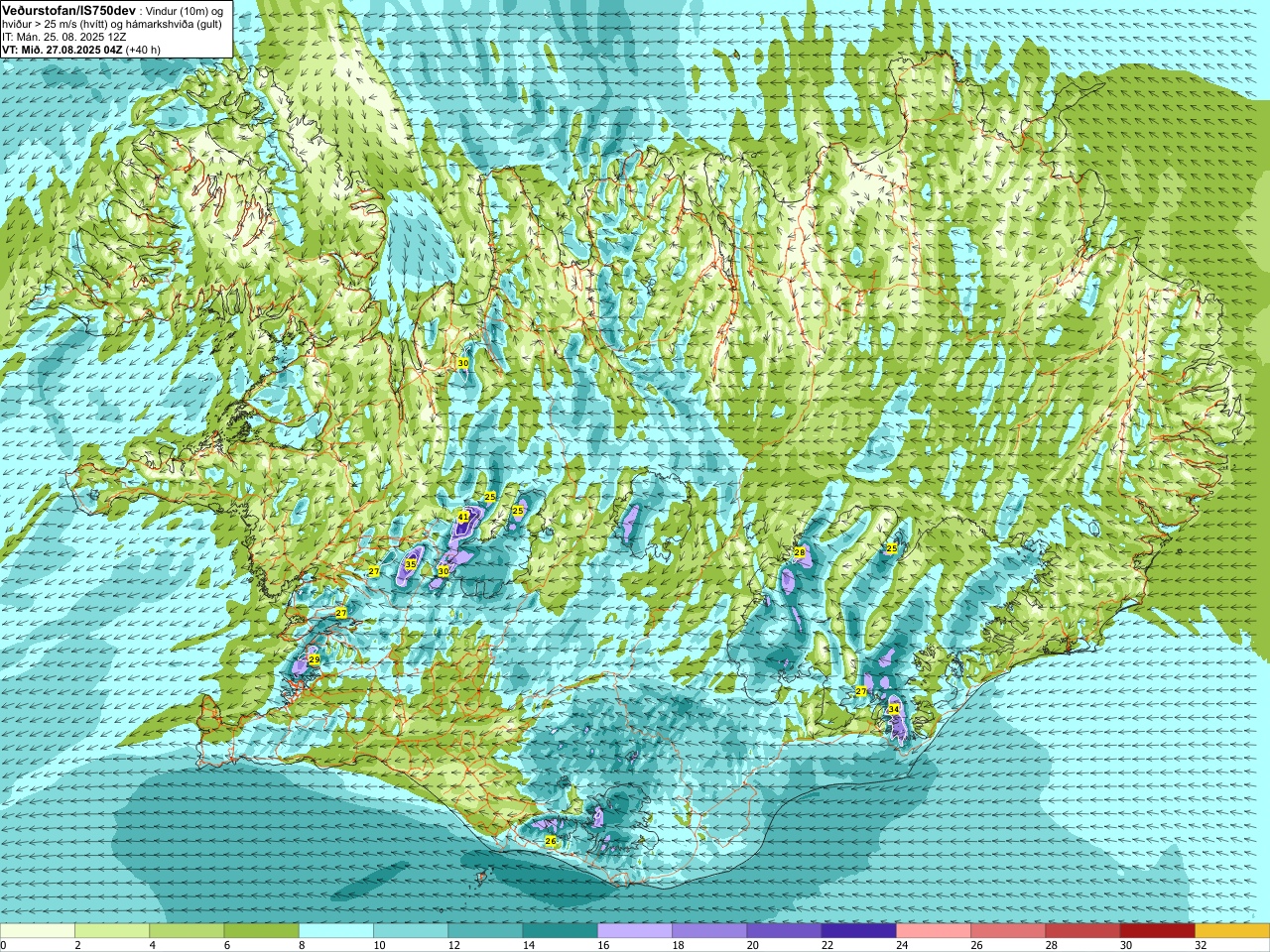Image resolution: width=1270 pixels, height=952 pixels.
Task: Pick the teal 12–14 legend swatch
Action: click(x=485, y=931)
